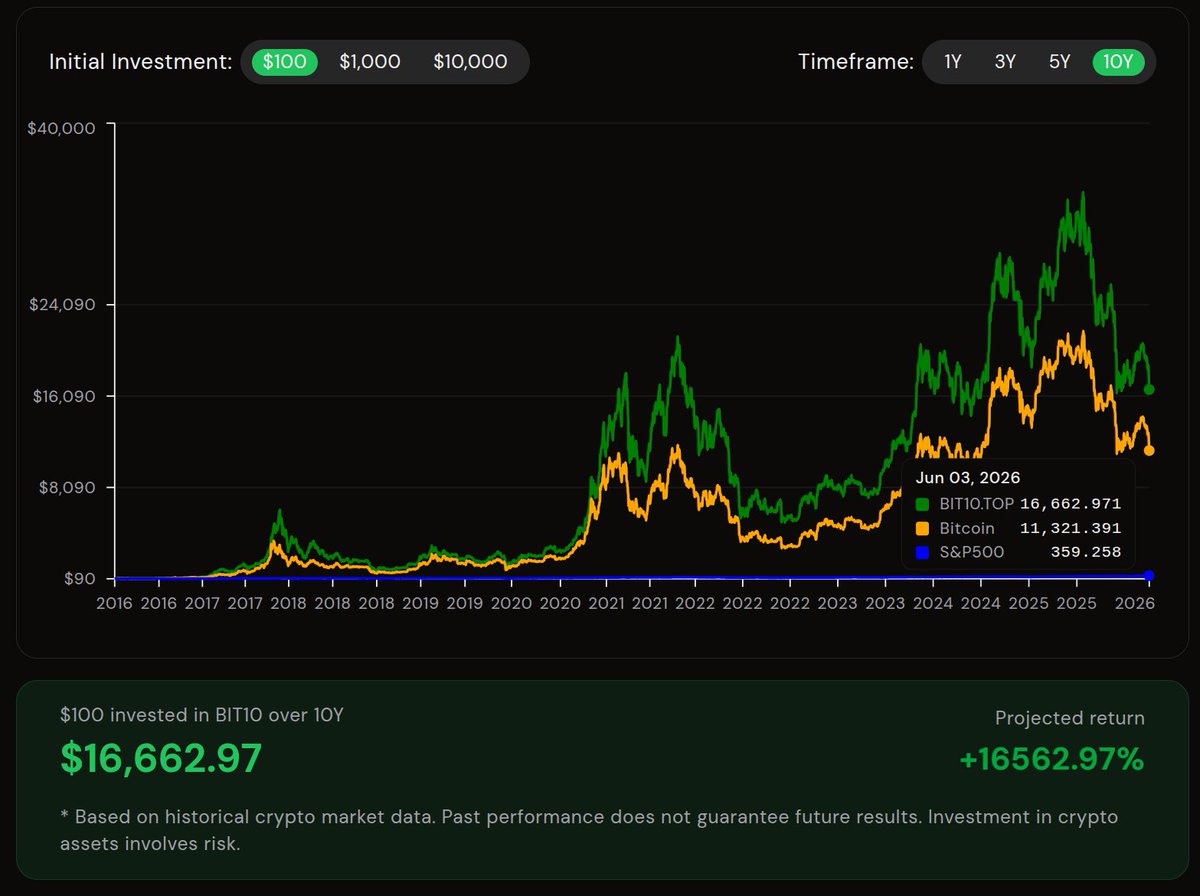Click the Timeframe label

(x=856, y=62)
